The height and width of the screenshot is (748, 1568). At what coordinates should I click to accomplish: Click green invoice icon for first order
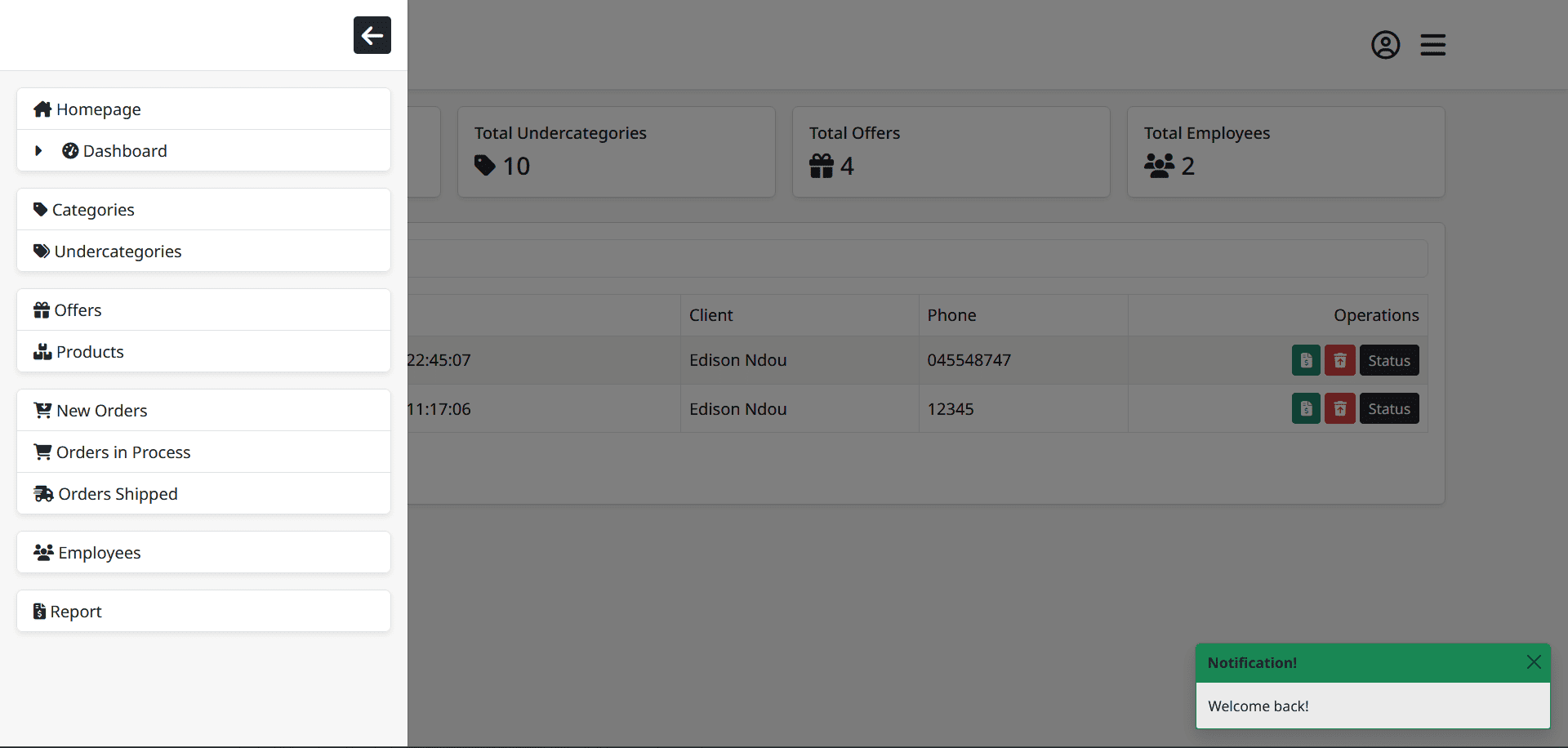[x=1306, y=360]
